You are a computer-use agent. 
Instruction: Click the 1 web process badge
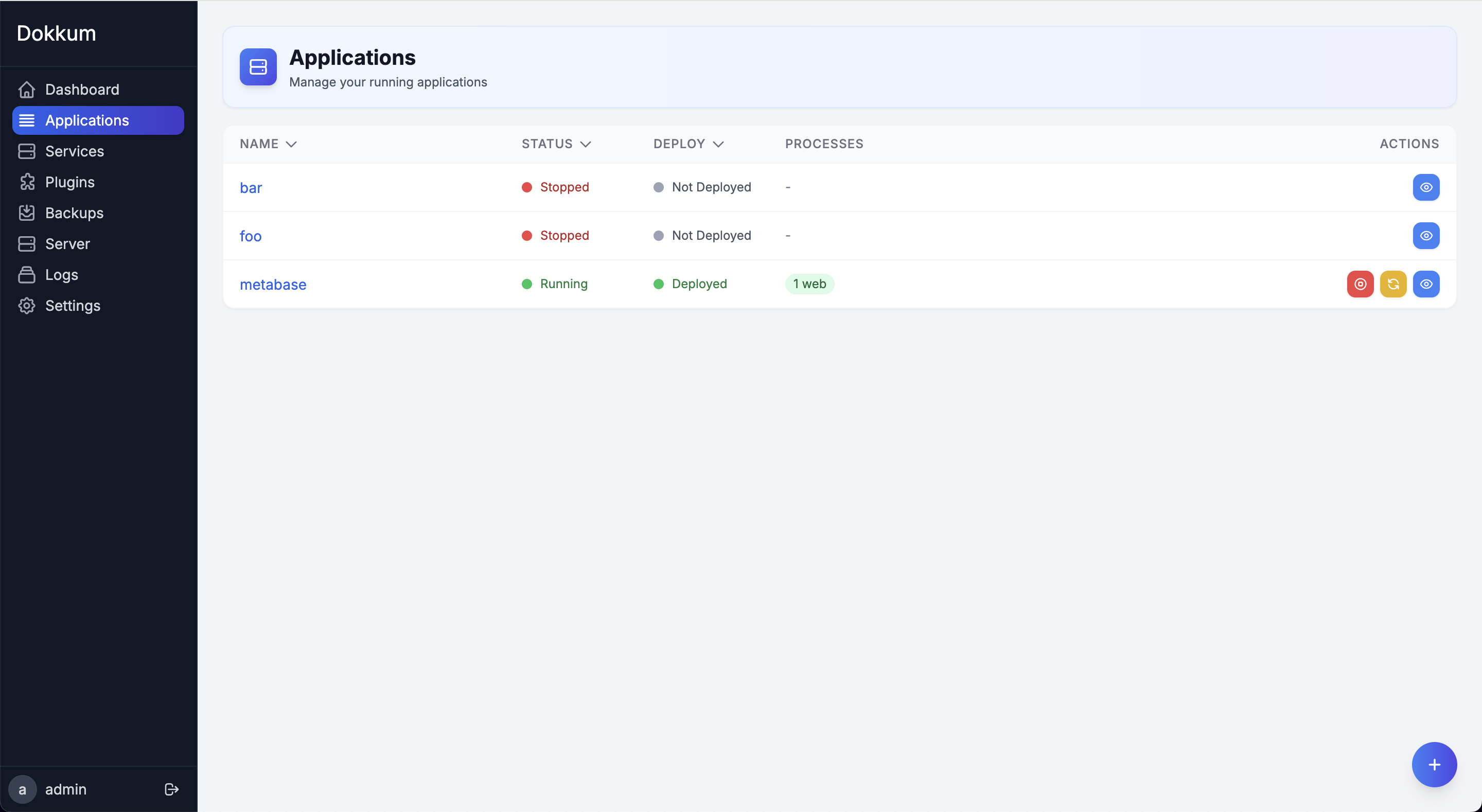(x=809, y=284)
